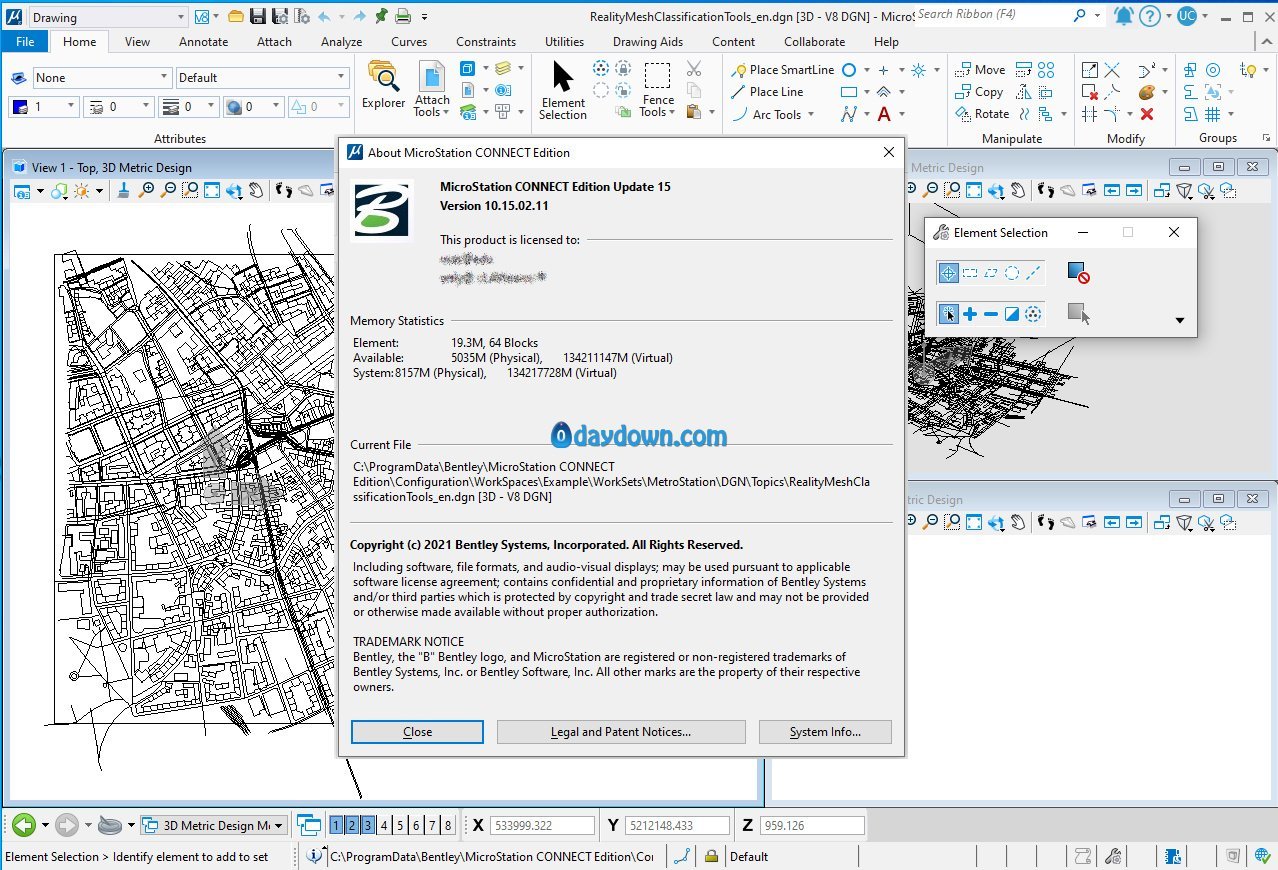Image resolution: width=1278 pixels, height=870 pixels.
Task: Open the Attach Tools button
Action: 432,90
